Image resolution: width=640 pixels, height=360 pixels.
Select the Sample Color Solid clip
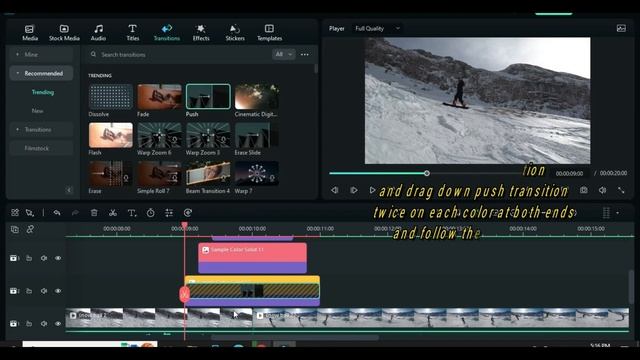[x=252, y=258]
